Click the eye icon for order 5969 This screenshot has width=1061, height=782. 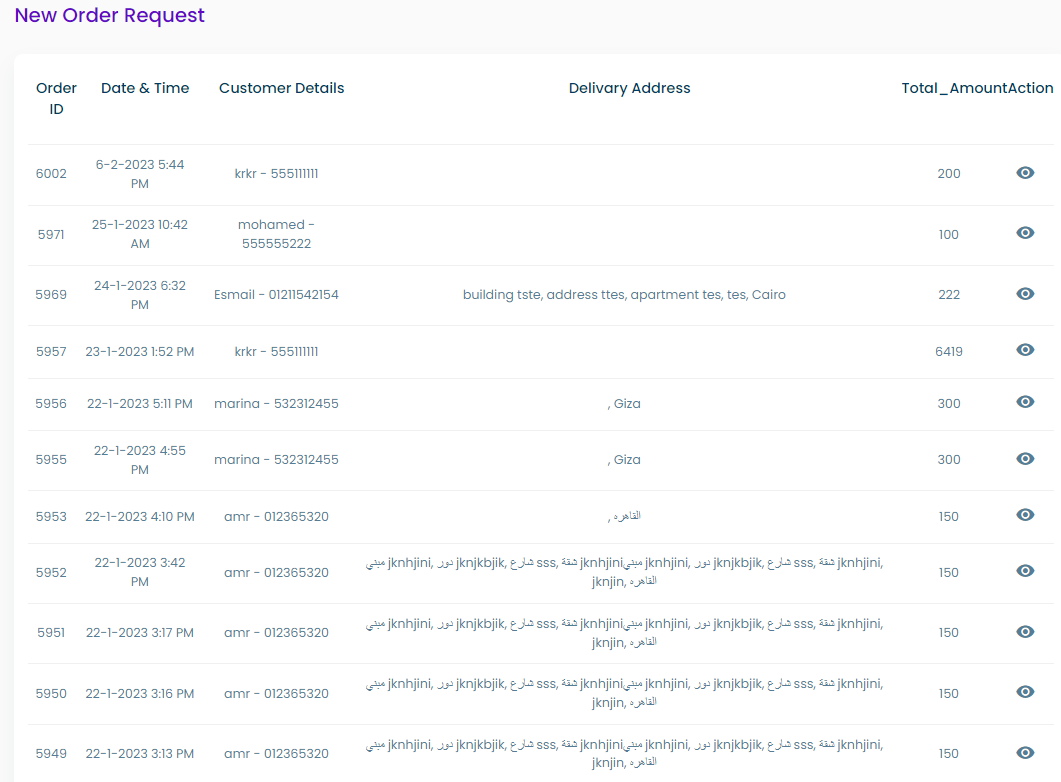click(1025, 294)
